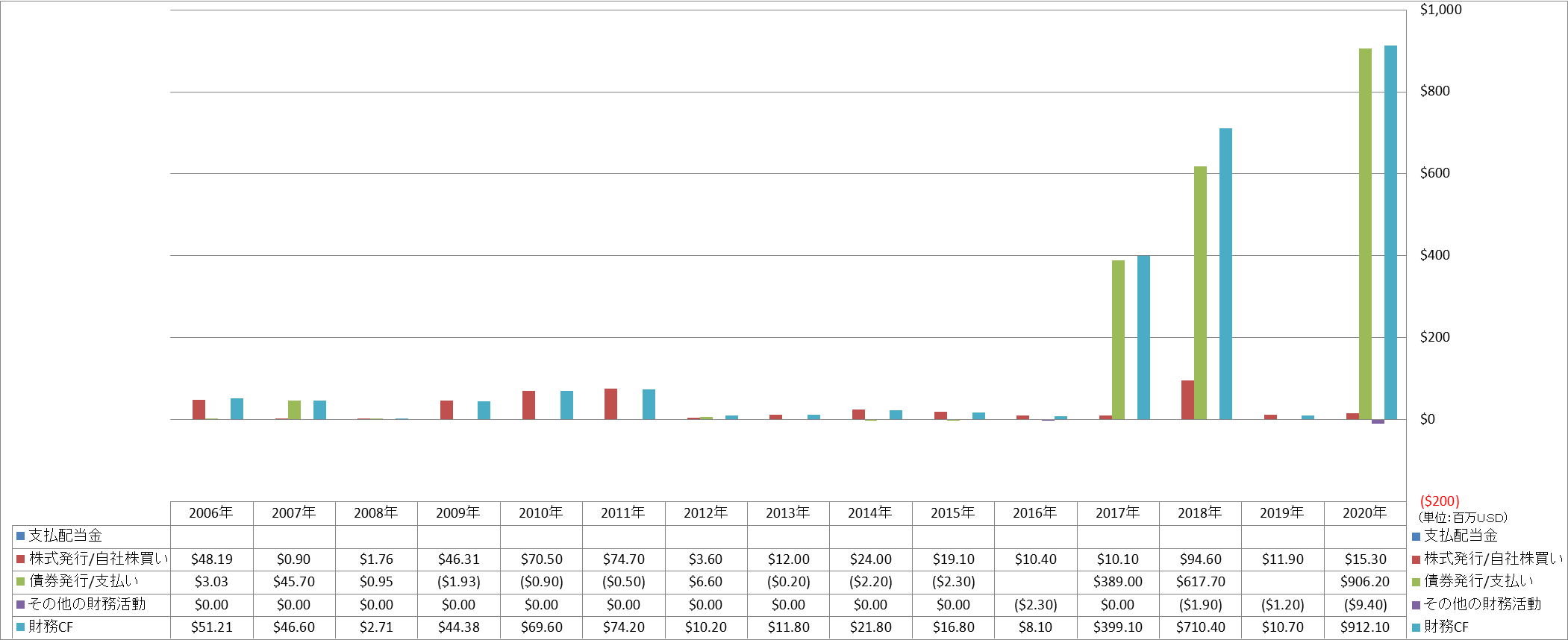
Task: Click the $617.70 bond cell for 2018
Action: tap(1200, 582)
